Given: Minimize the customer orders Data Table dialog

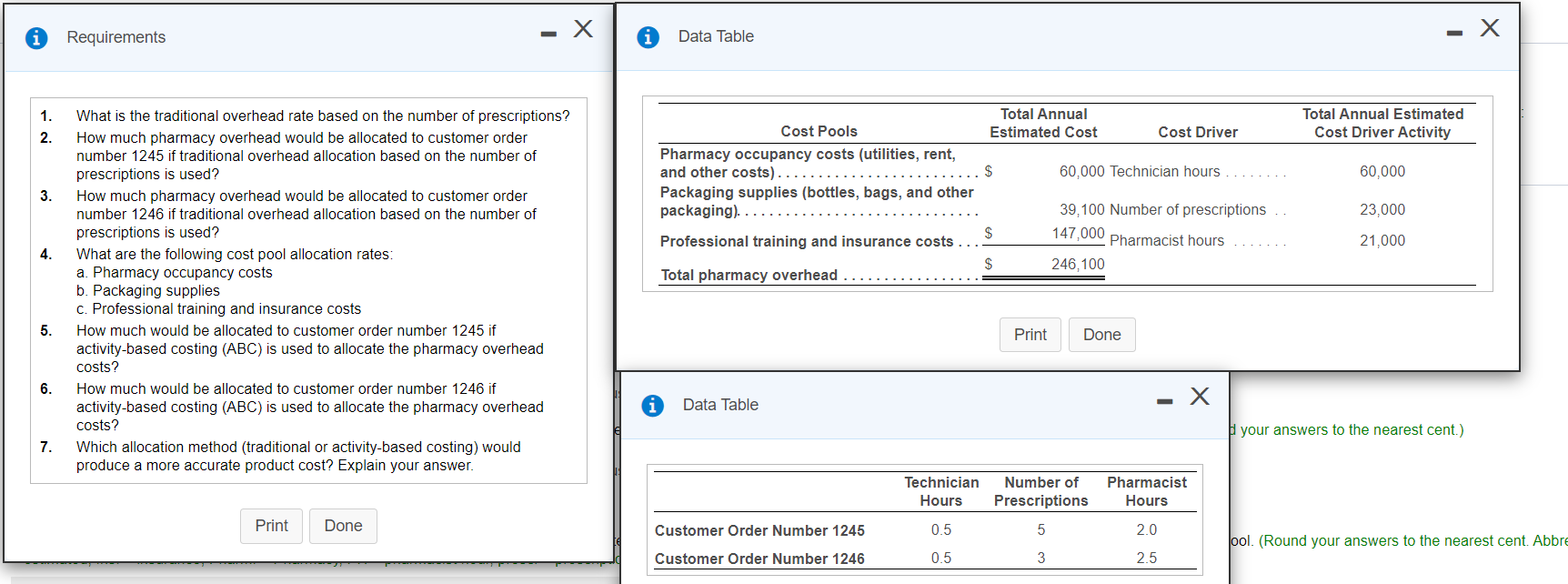Looking at the screenshot, I should pos(1165,402).
